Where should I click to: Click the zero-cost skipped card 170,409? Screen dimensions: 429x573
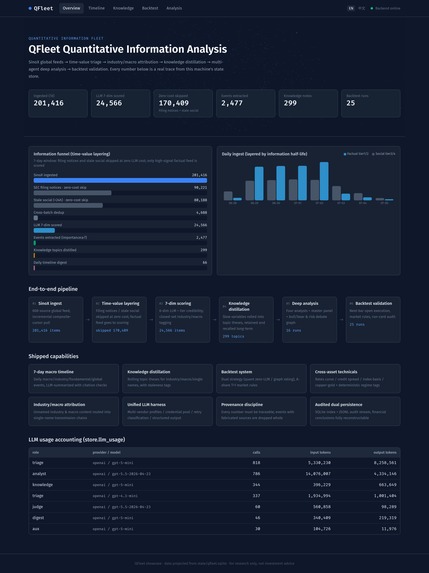pos(183,103)
